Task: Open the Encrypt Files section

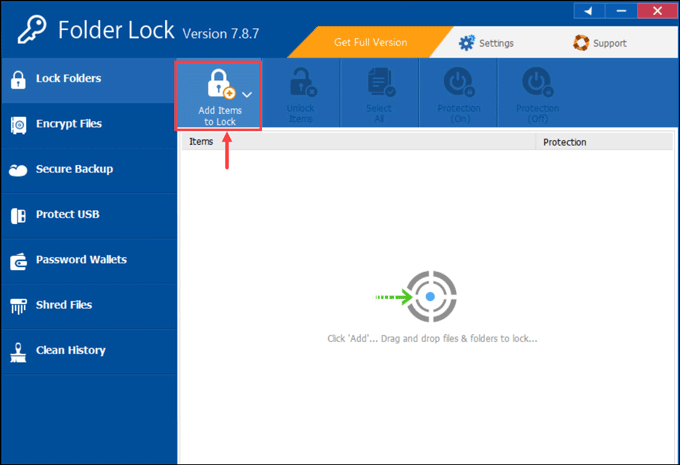Action: tap(88, 125)
